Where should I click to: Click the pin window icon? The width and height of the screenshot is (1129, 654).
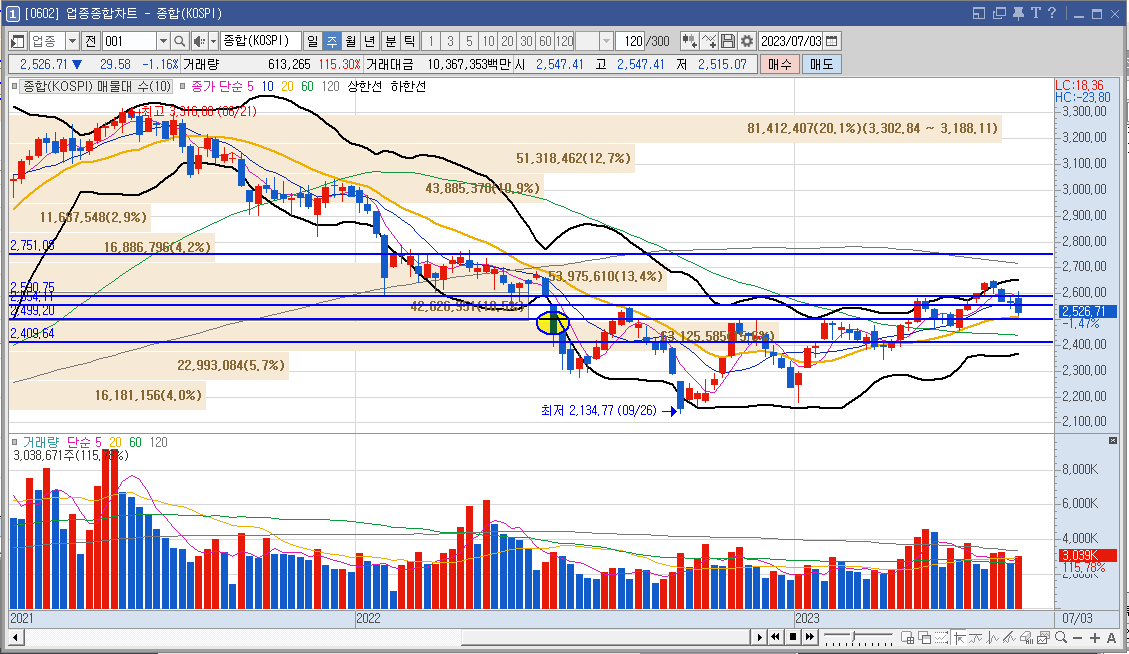1018,13
